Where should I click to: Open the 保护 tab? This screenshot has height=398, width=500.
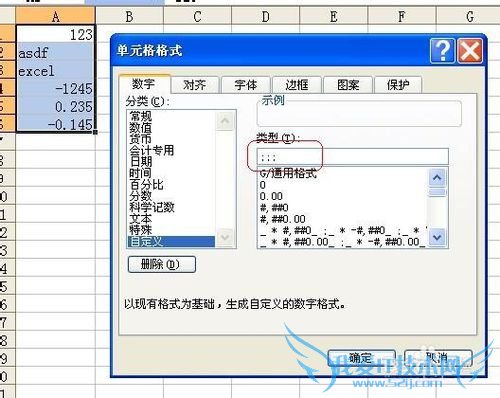[x=398, y=85]
